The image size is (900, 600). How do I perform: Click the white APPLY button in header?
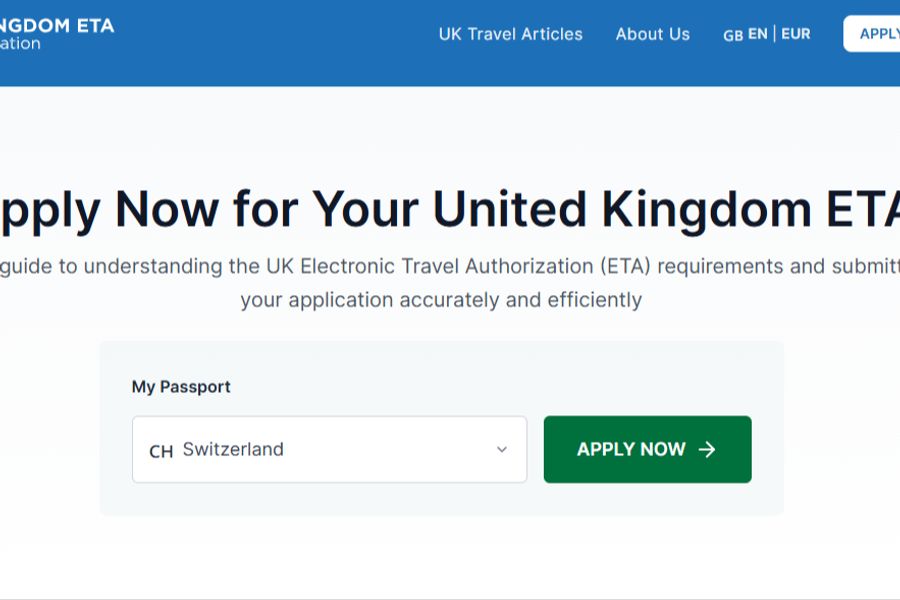pyautogui.click(x=877, y=34)
